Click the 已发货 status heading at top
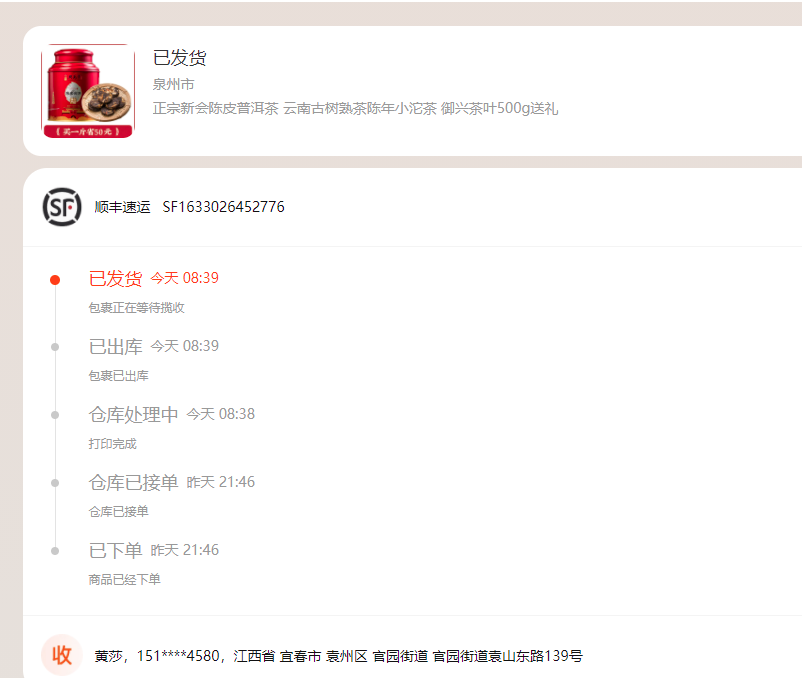 click(x=180, y=58)
